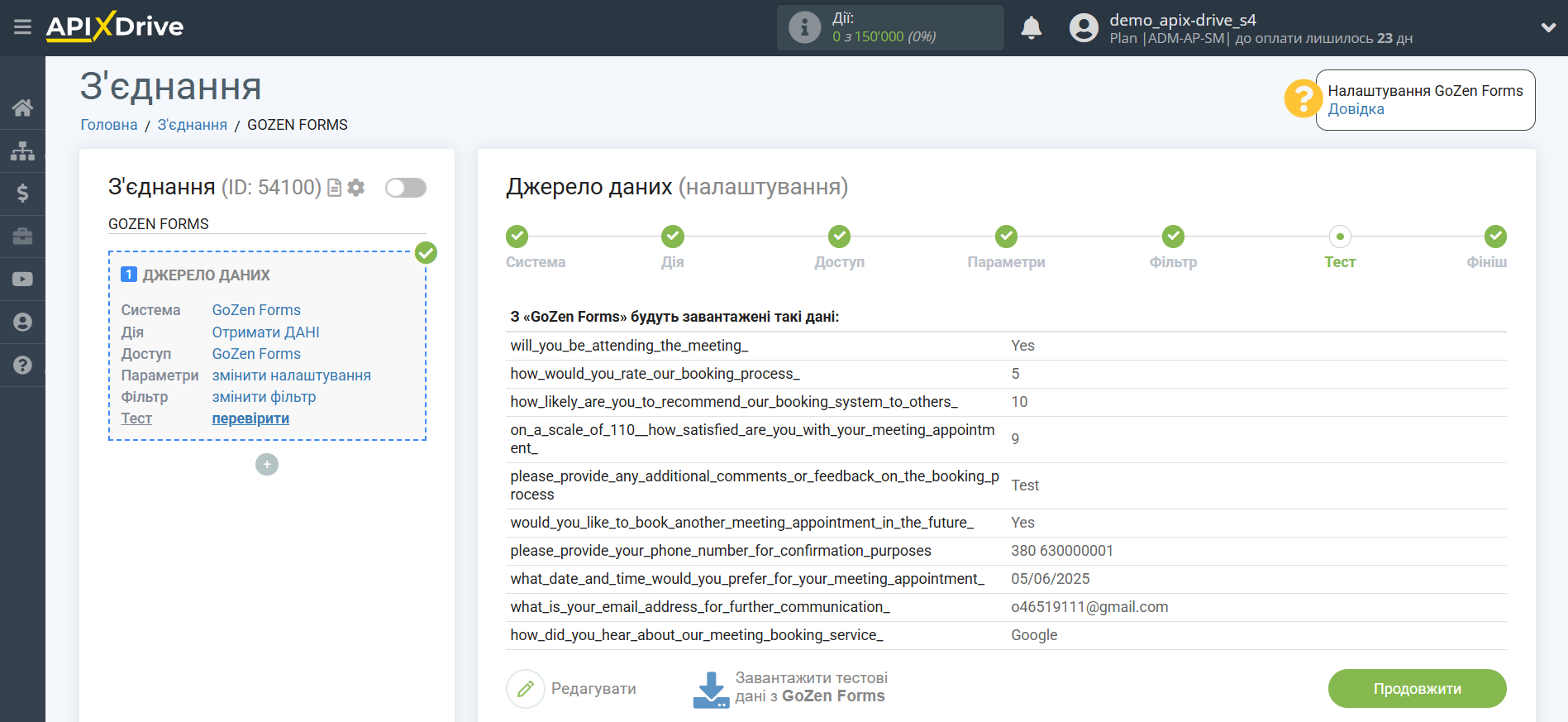Click the download test data icon
The width and height of the screenshot is (1568, 722).
click(x=711, y=690)
